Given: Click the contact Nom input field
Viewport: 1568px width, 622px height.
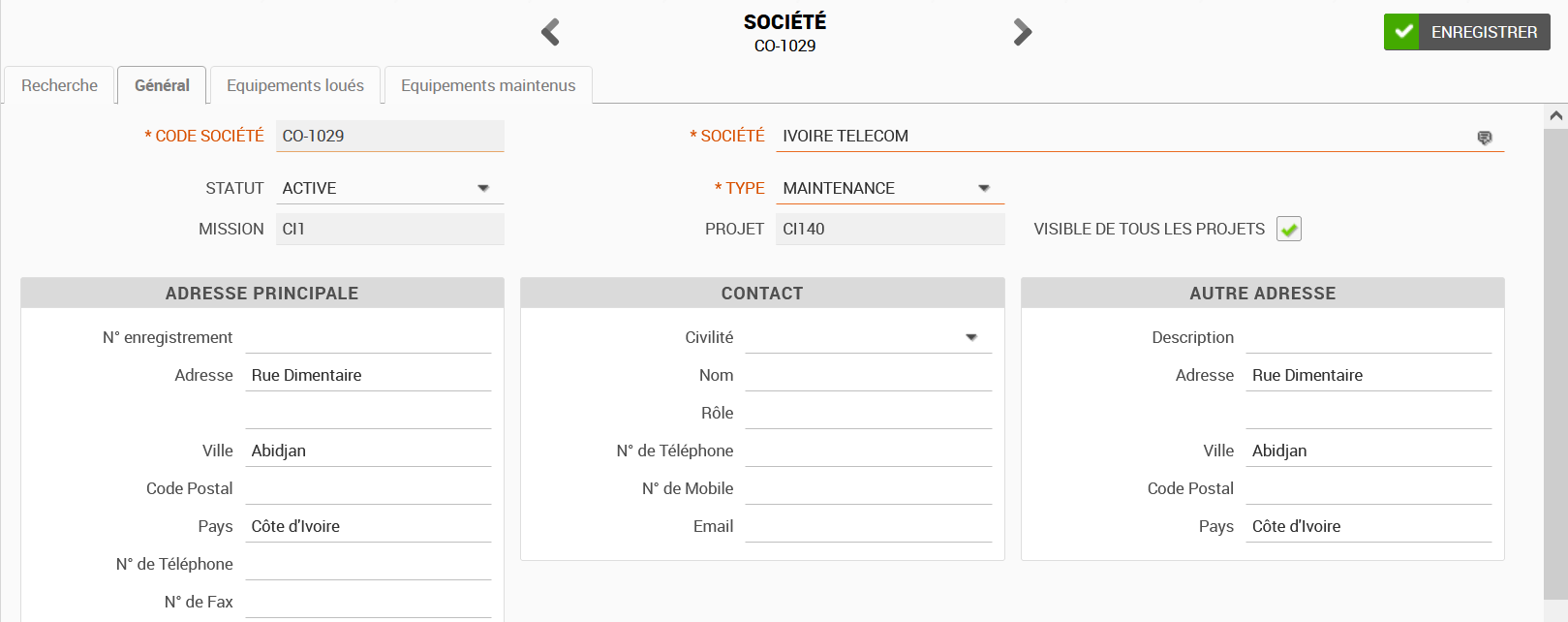Looking at the screenshot, I should [868, 375].
